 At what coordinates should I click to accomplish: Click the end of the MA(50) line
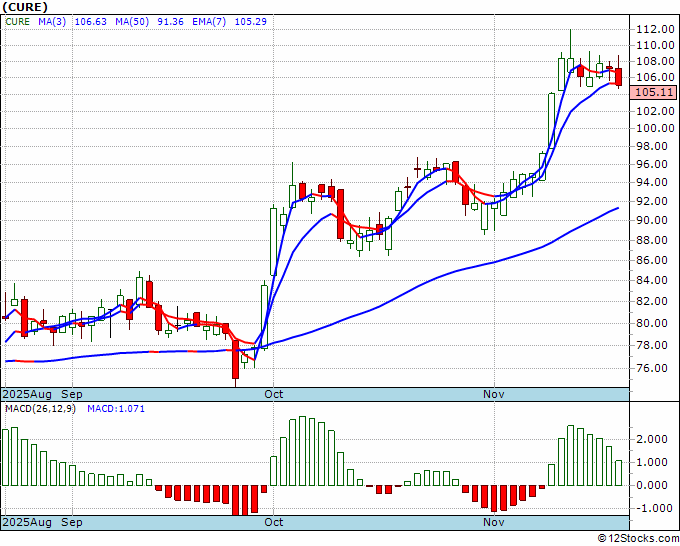pyautogui.click(x=618, y=209)
